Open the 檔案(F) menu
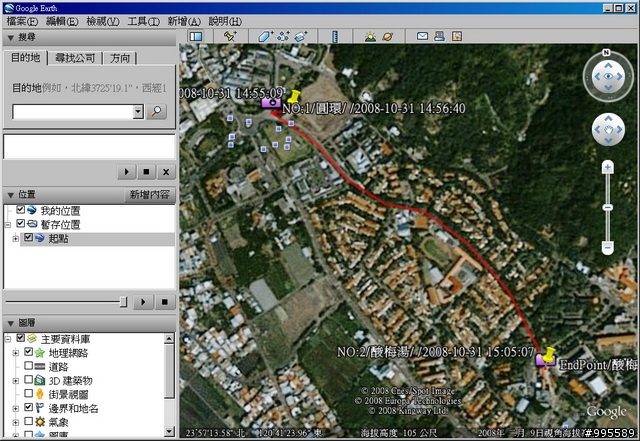Viewport: 640px width, 441px height. click(22, 21)
